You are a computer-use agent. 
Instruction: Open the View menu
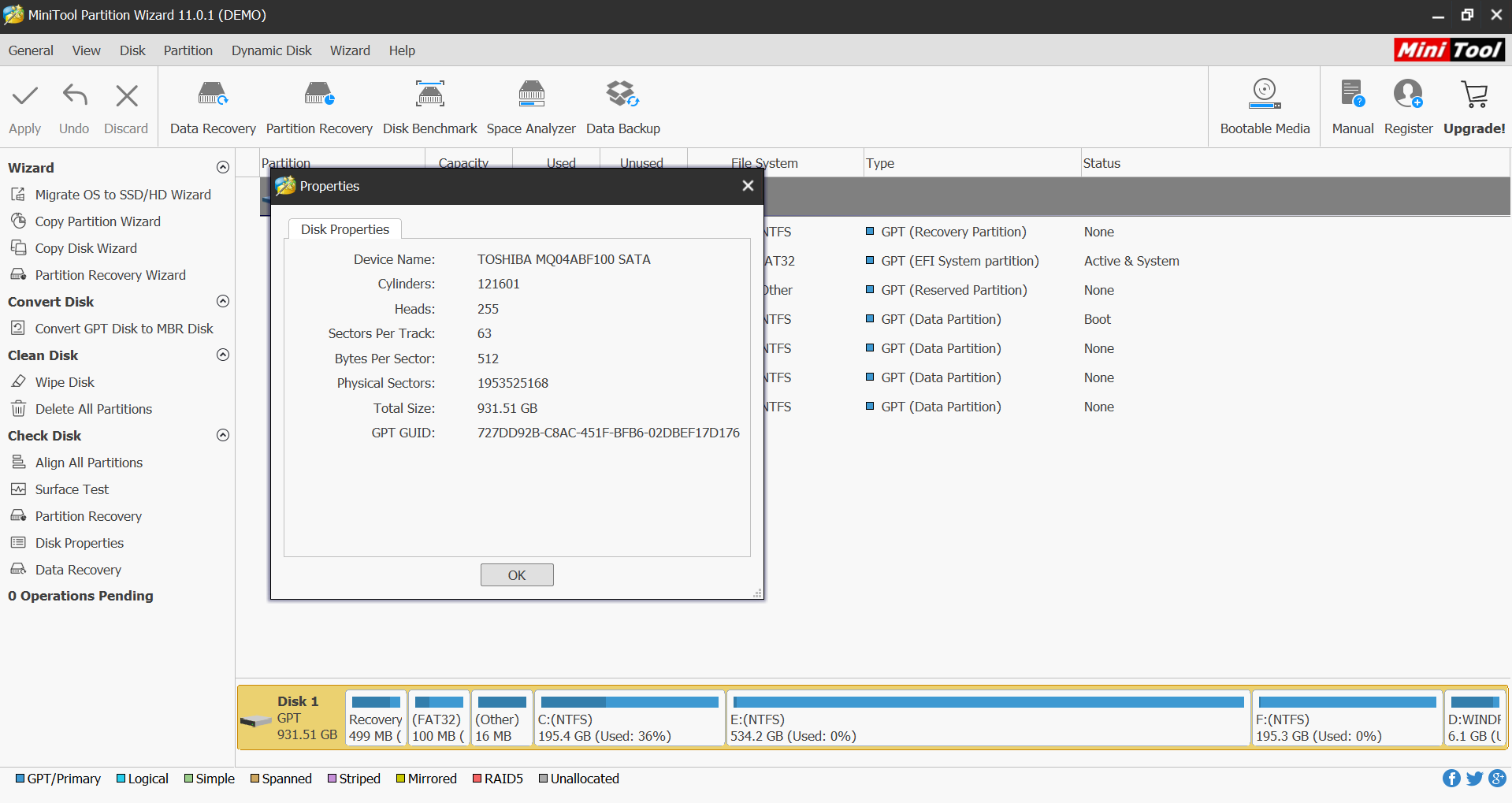86,50
